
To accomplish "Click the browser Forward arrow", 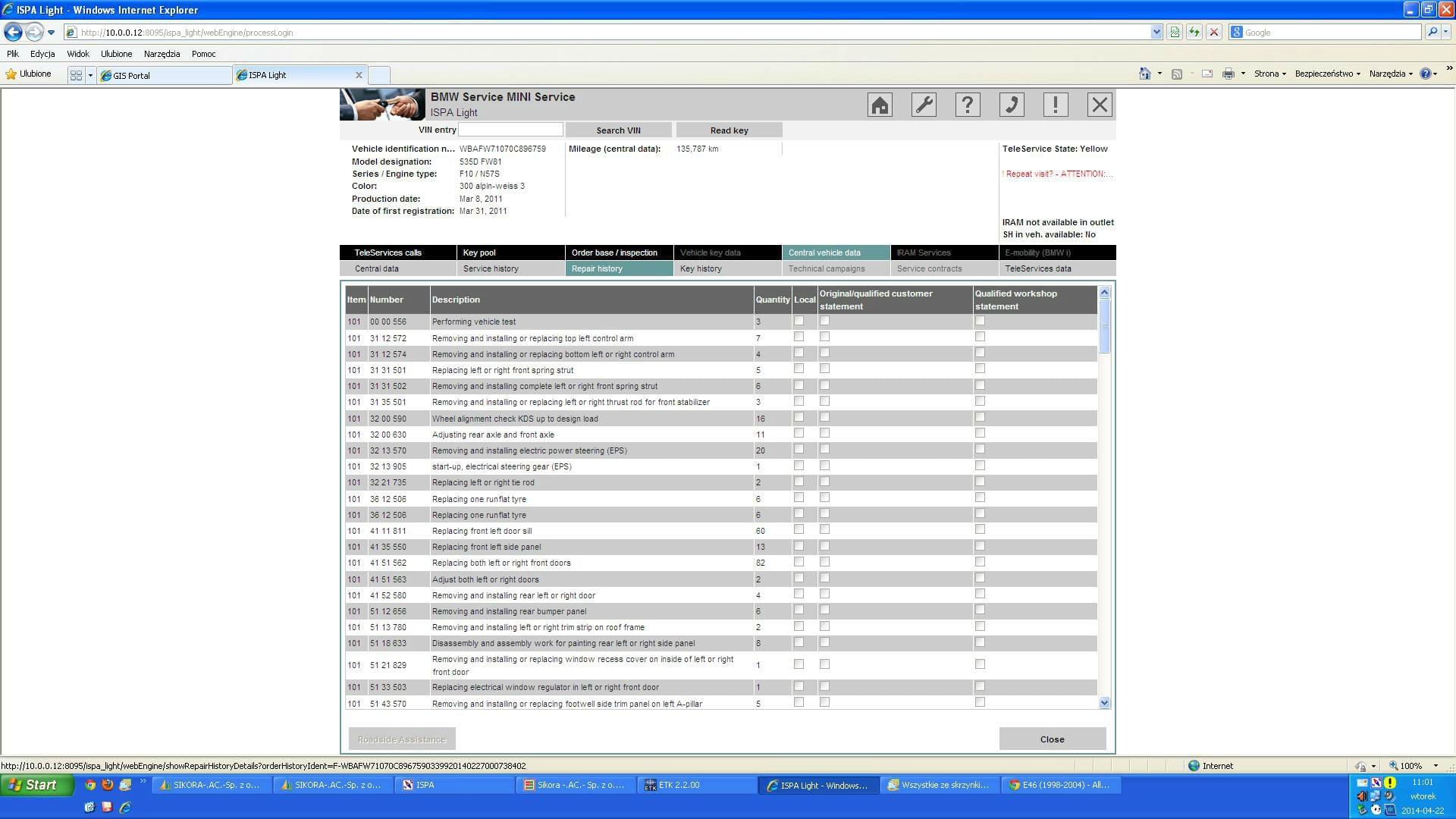I will tap(34, 32).
